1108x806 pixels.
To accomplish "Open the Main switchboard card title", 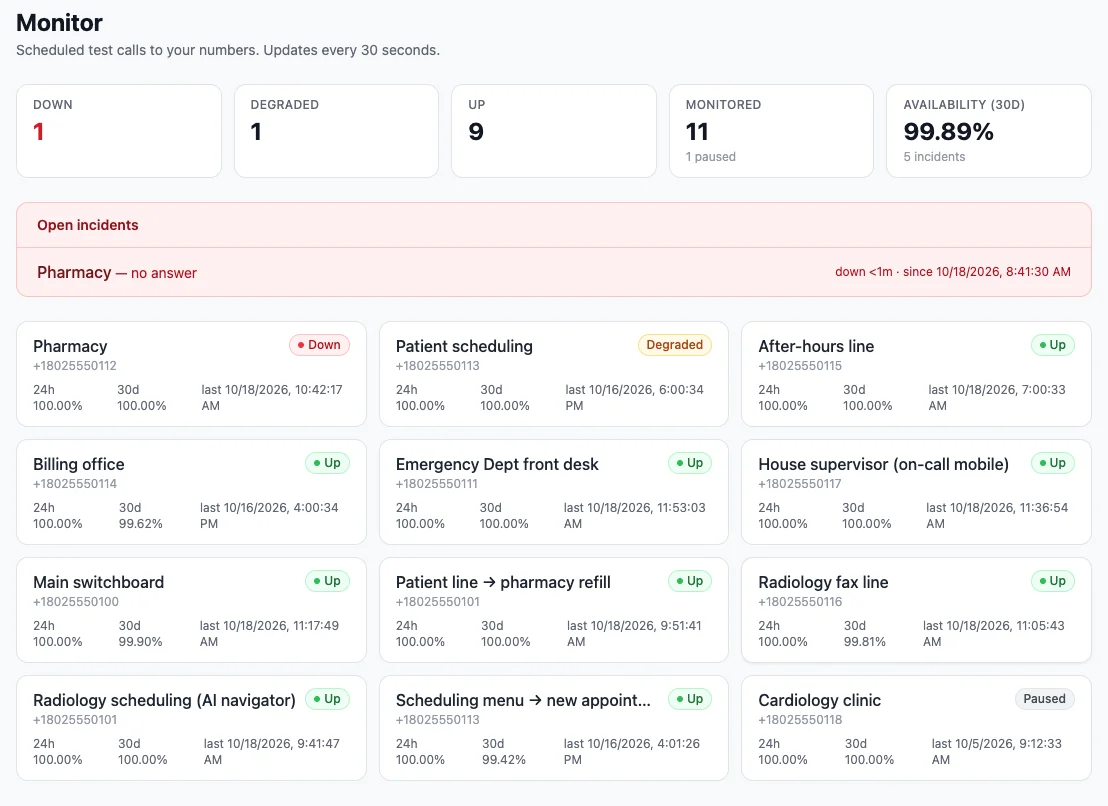I will [x=98, y=582].
